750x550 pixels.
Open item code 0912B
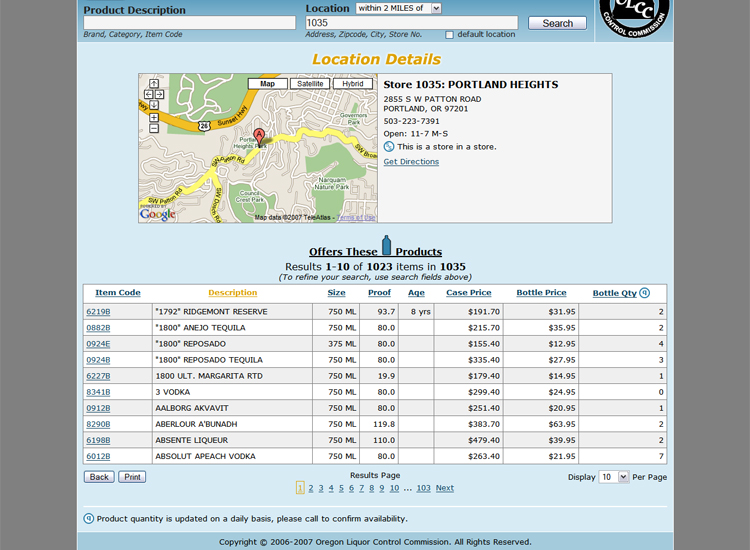98,408
